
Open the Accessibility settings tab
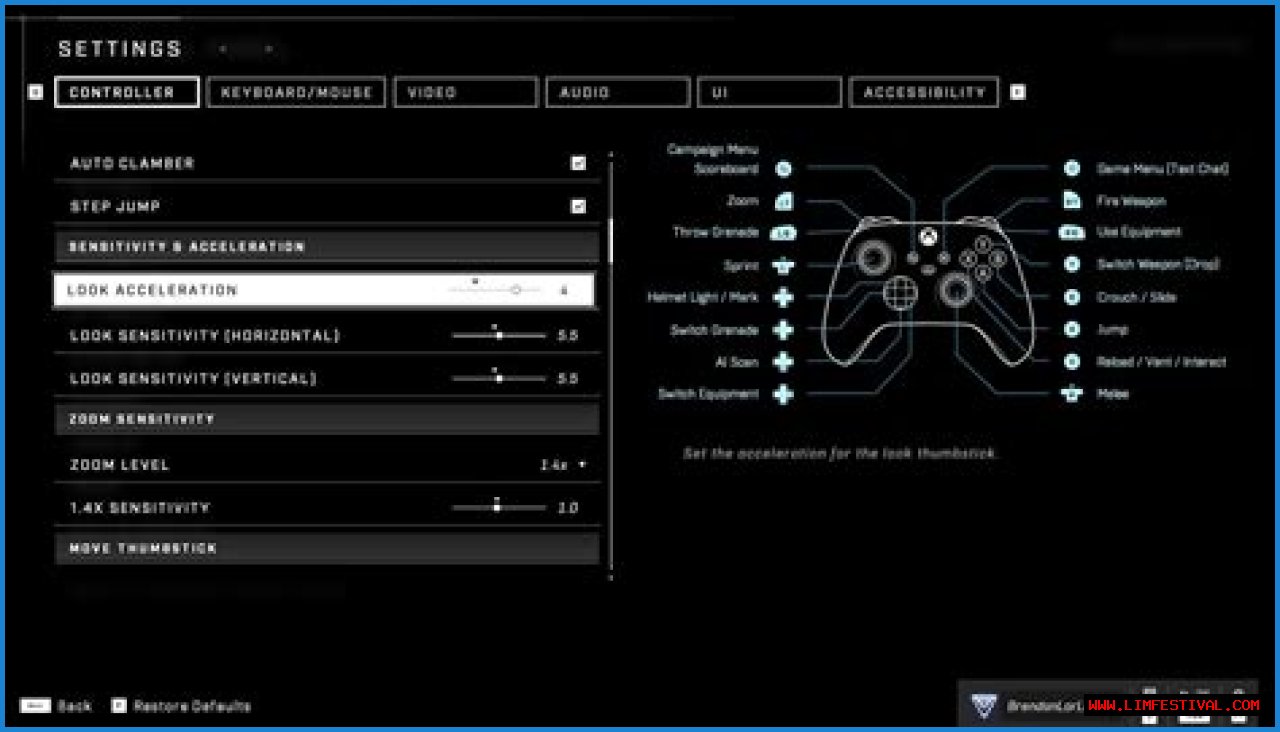(x=924, y=92)
